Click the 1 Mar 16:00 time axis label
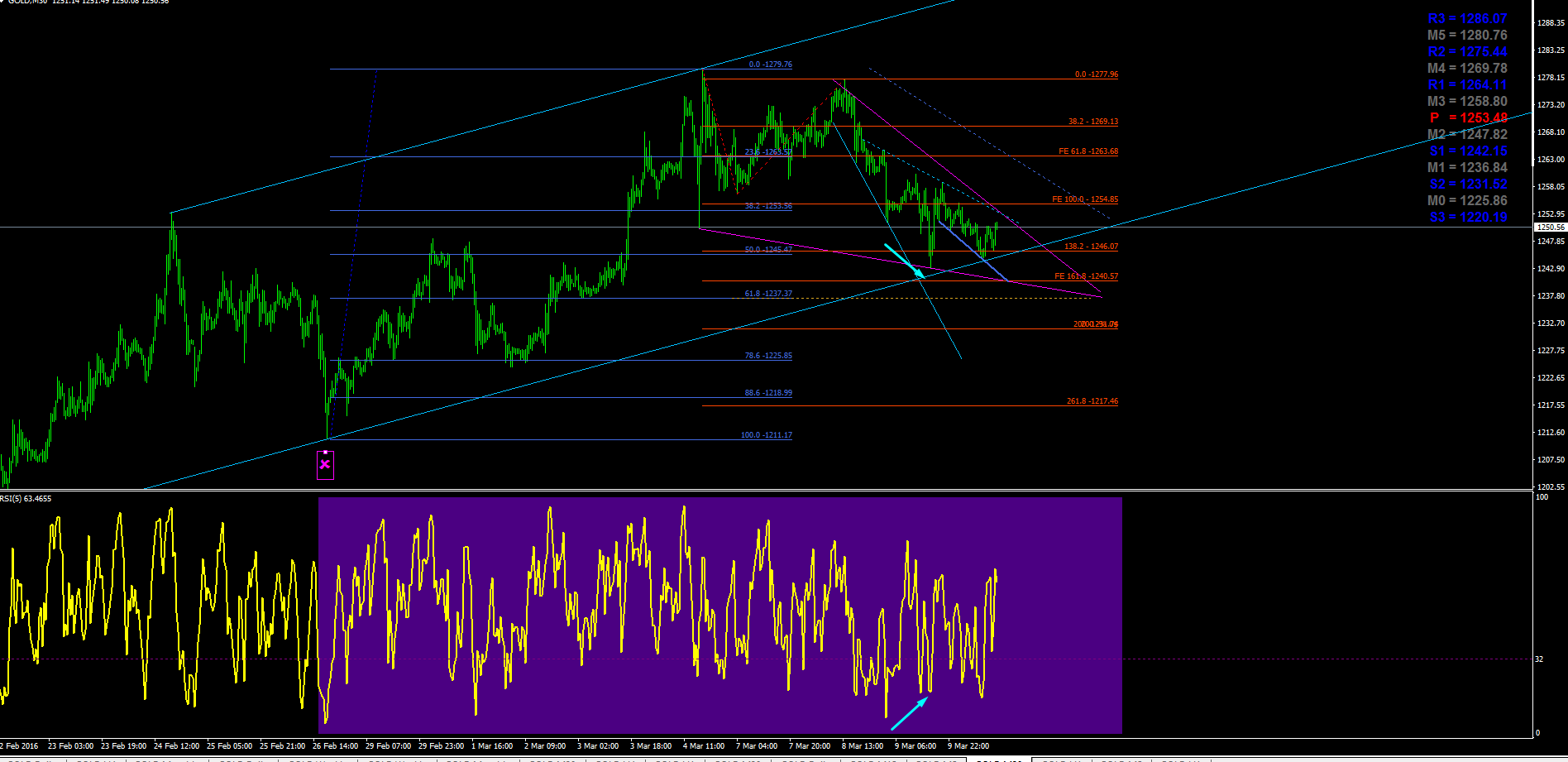Viewport: 1568px width, 762px height. pos(492,746)
